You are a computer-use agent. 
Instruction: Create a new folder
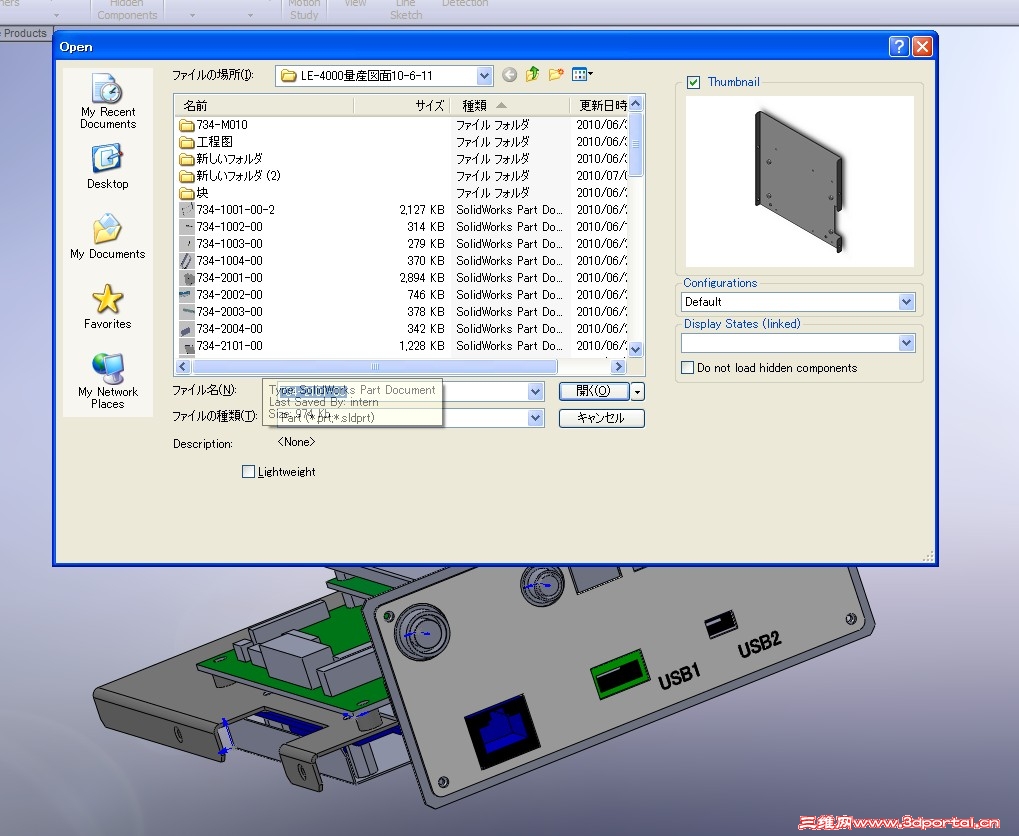(x=556, y=75)
